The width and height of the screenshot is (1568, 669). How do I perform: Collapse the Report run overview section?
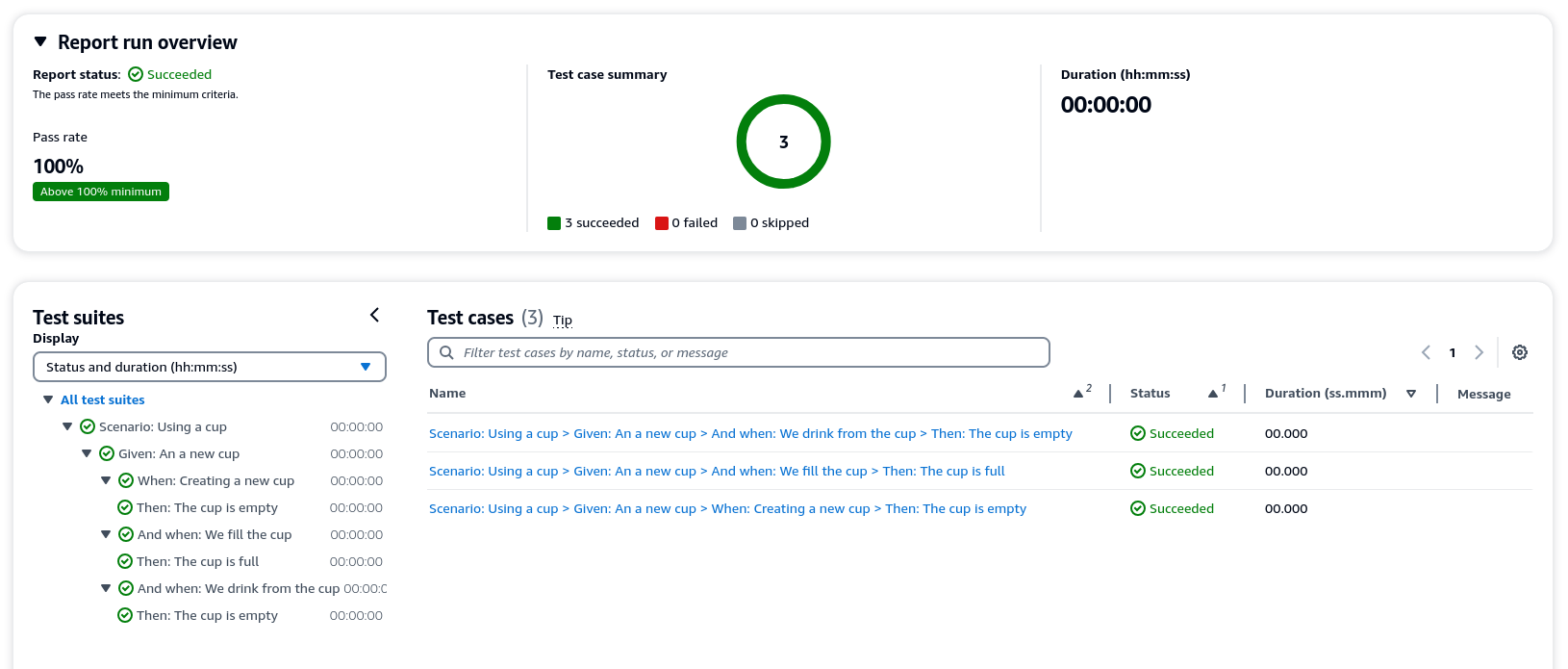point(40,41)
